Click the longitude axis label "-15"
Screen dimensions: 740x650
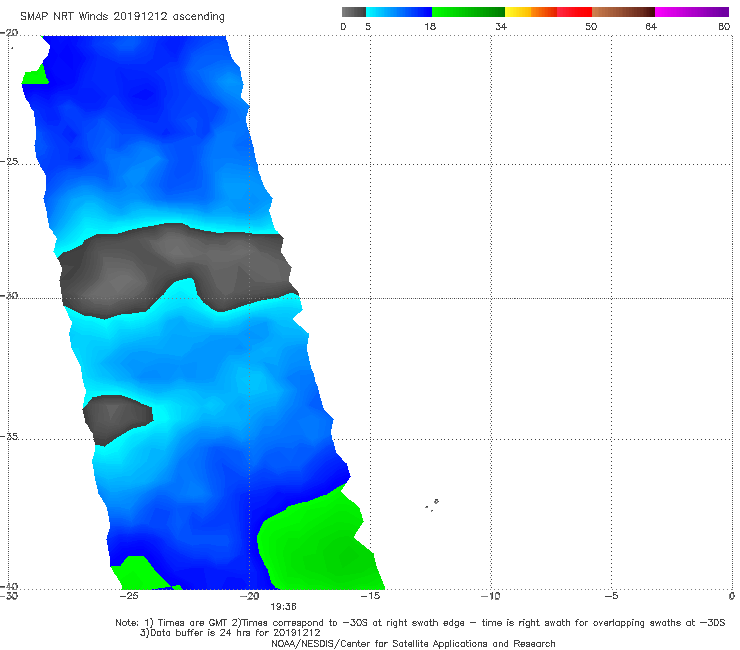370,596
